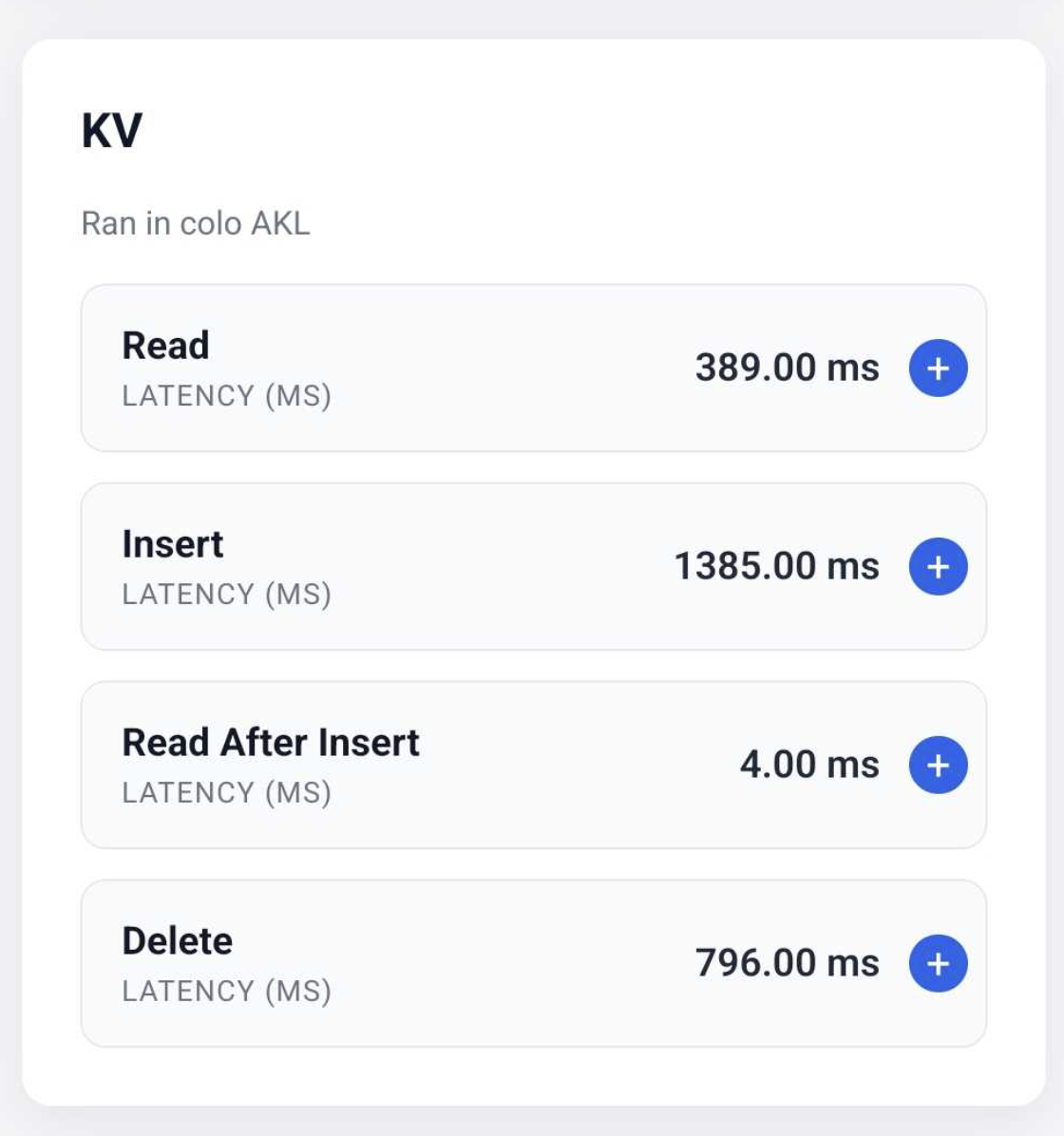Image resolution: width=1064 pixels, height=1136 pixels.
Task: Click LATENCY (MS) label under Read After Insert
Action: tap(227, 792)
